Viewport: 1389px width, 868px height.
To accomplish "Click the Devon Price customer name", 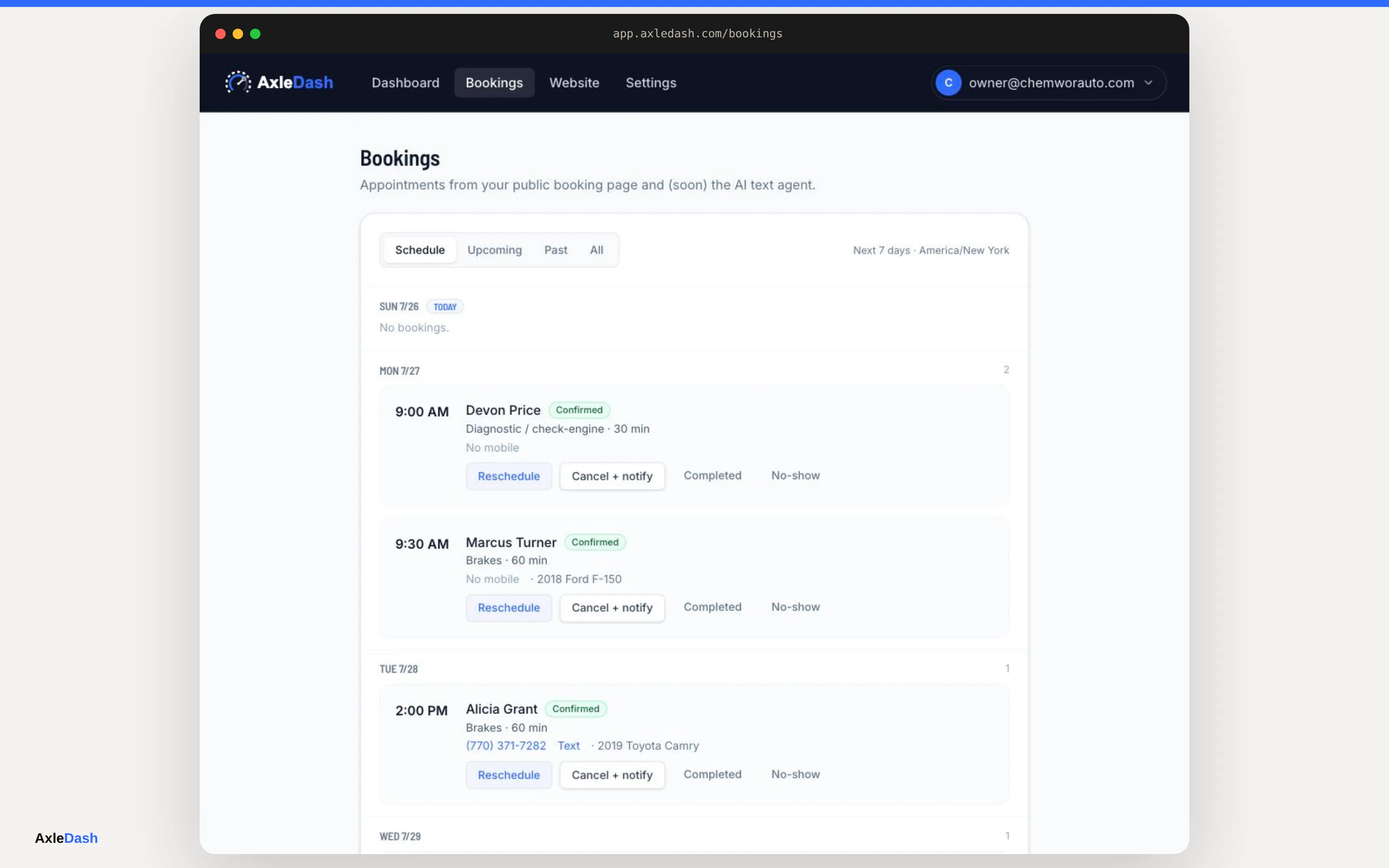I will 503,410.
